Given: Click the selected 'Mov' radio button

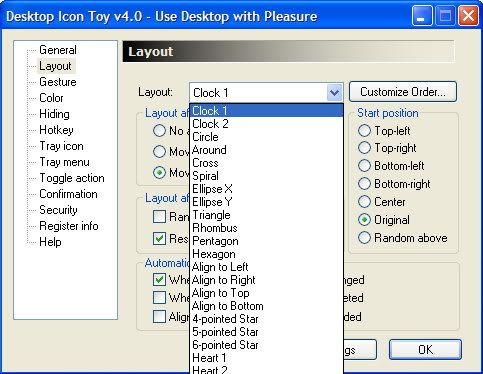Looking at the screenshot, I should (x=159, y=173).
